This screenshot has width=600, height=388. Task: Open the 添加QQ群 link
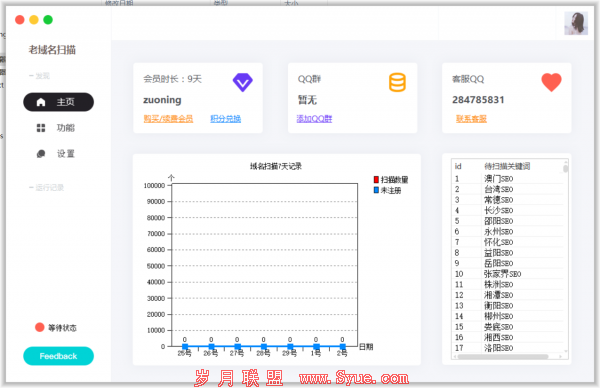314,119
